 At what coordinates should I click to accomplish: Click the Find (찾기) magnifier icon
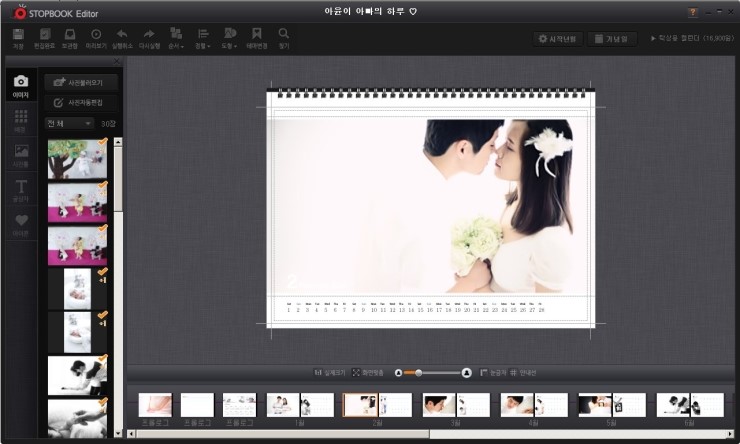(x=284, y=37)
